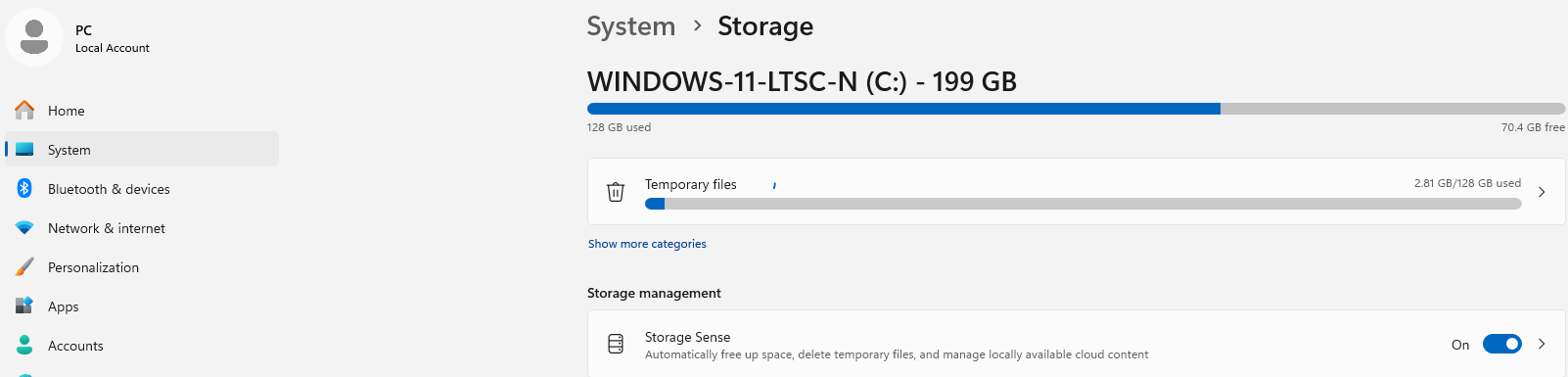
Task: Click the PC user avatar picture
Action: [x=34, y=37]
